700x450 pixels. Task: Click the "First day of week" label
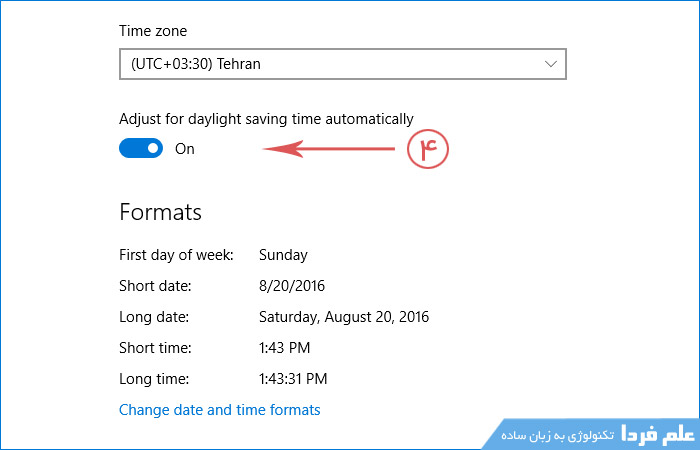(176, 255)
